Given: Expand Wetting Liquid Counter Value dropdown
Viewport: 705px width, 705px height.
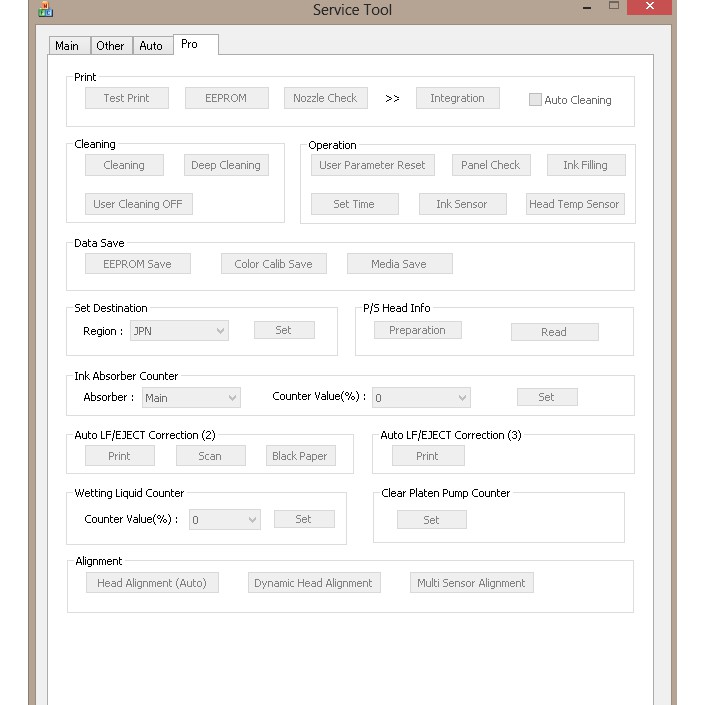Looking at the screenshot, I should 225,520.
